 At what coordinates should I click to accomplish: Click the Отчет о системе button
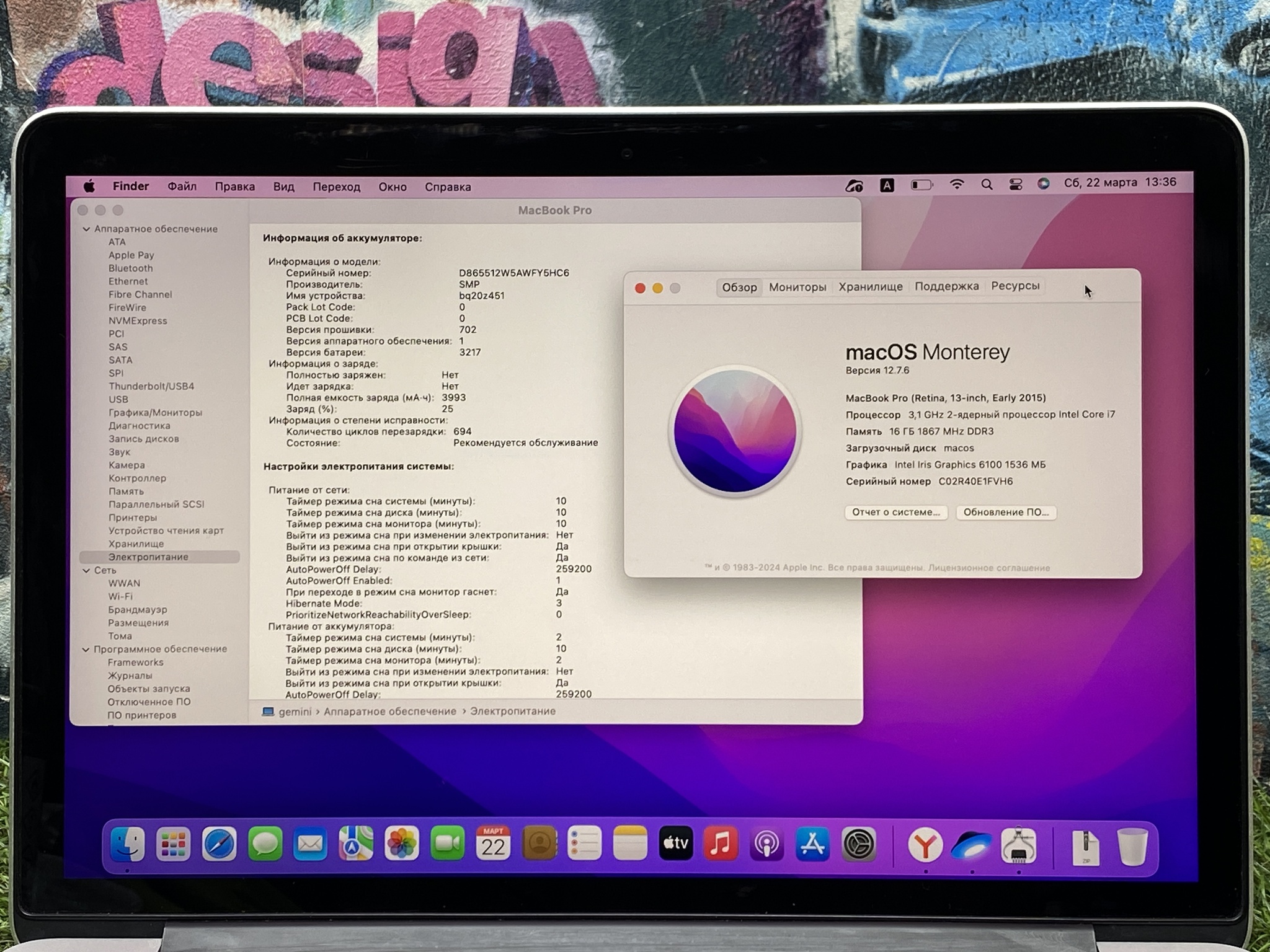(x=895, y=513)
